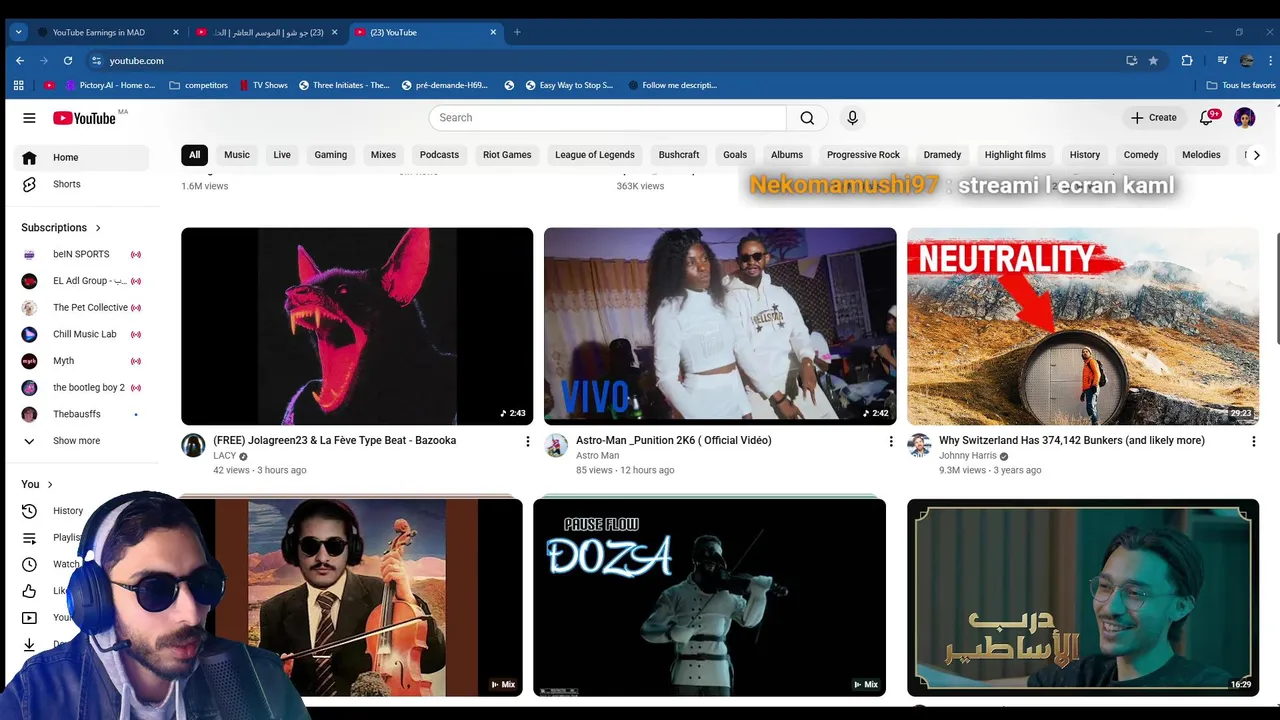Bookmark this page with star icon

click(x=1153, y=61)
